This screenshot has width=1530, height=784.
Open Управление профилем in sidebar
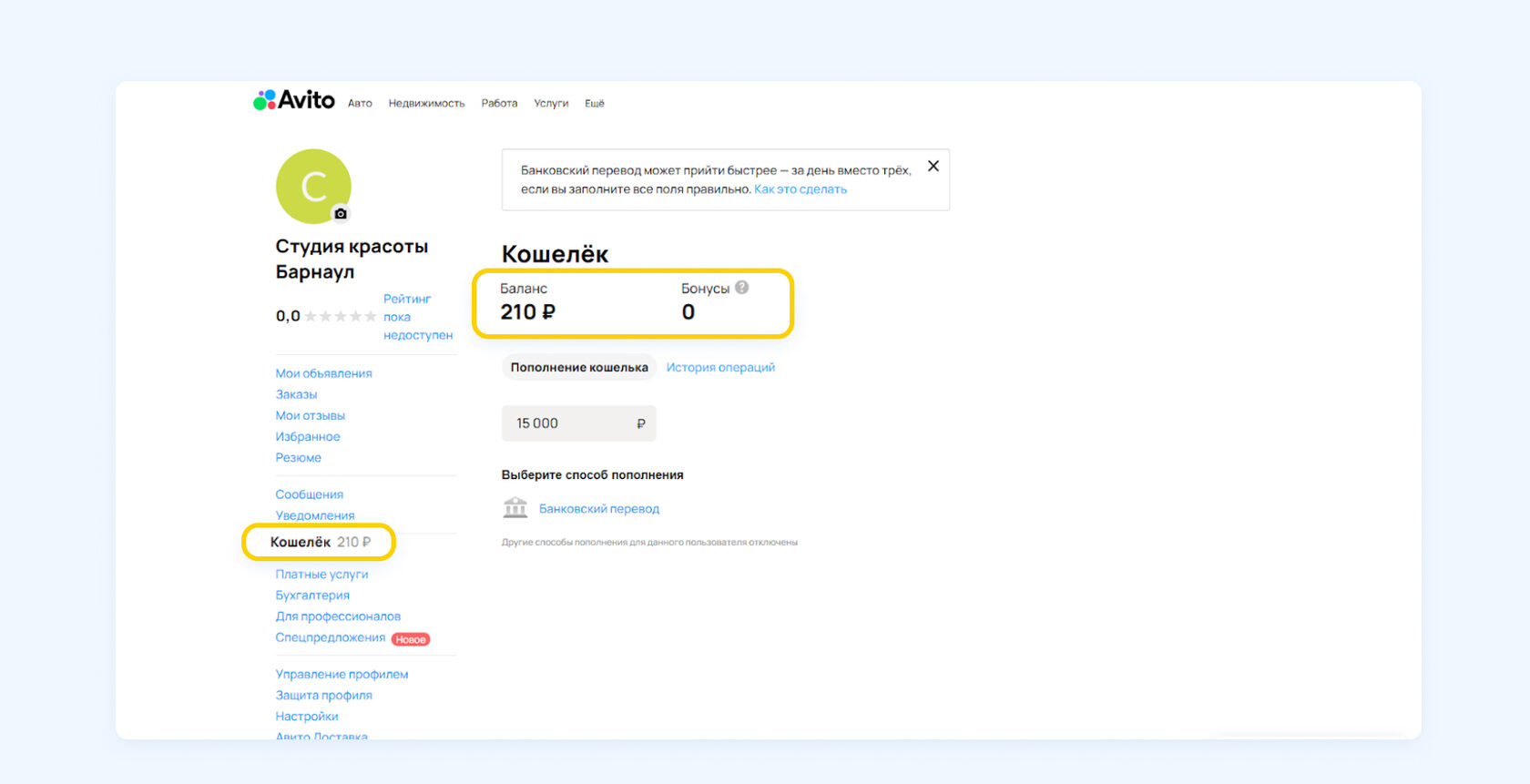tap(342, 675)
